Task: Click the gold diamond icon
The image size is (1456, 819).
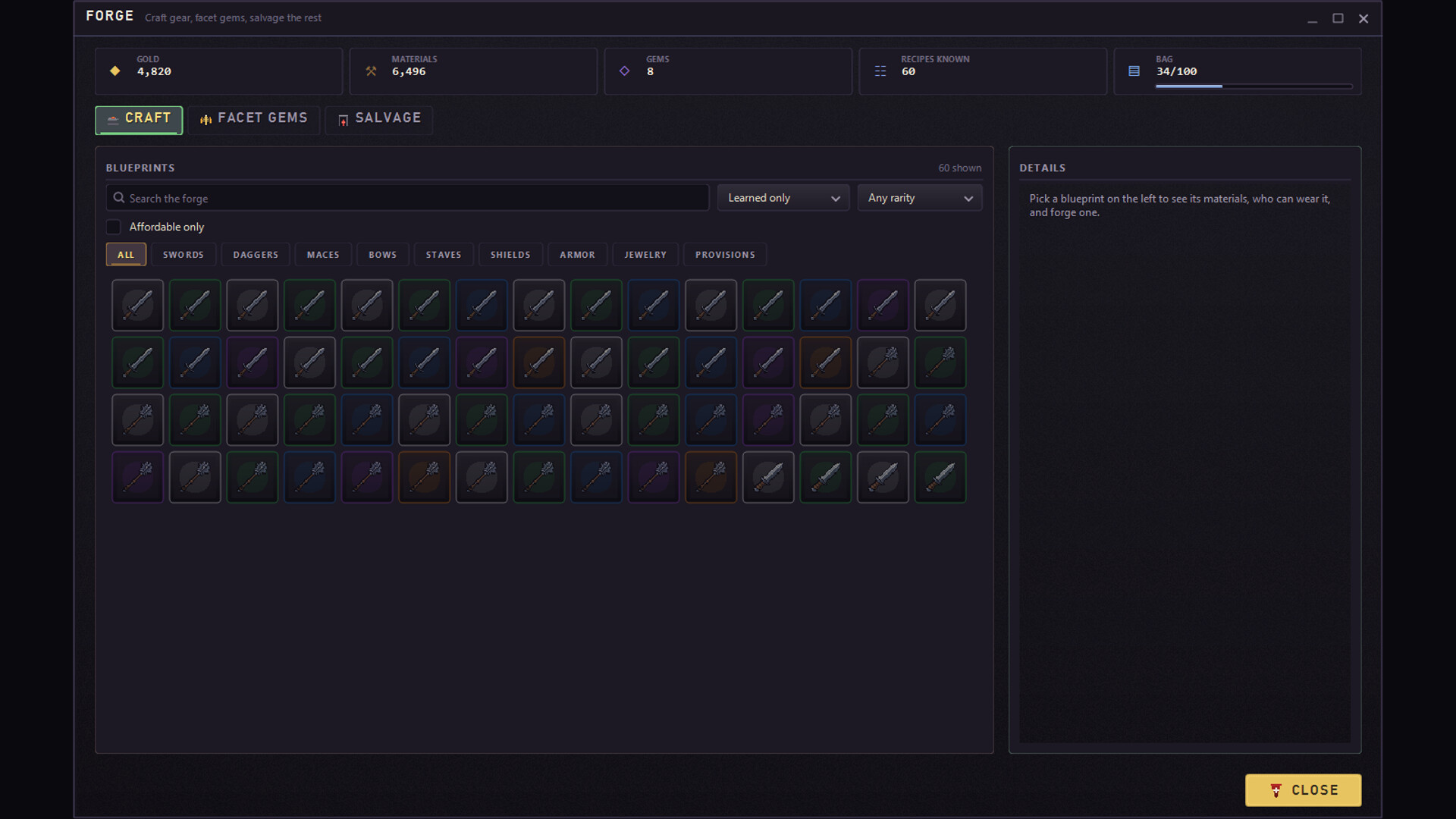Action: click(115, 71)
